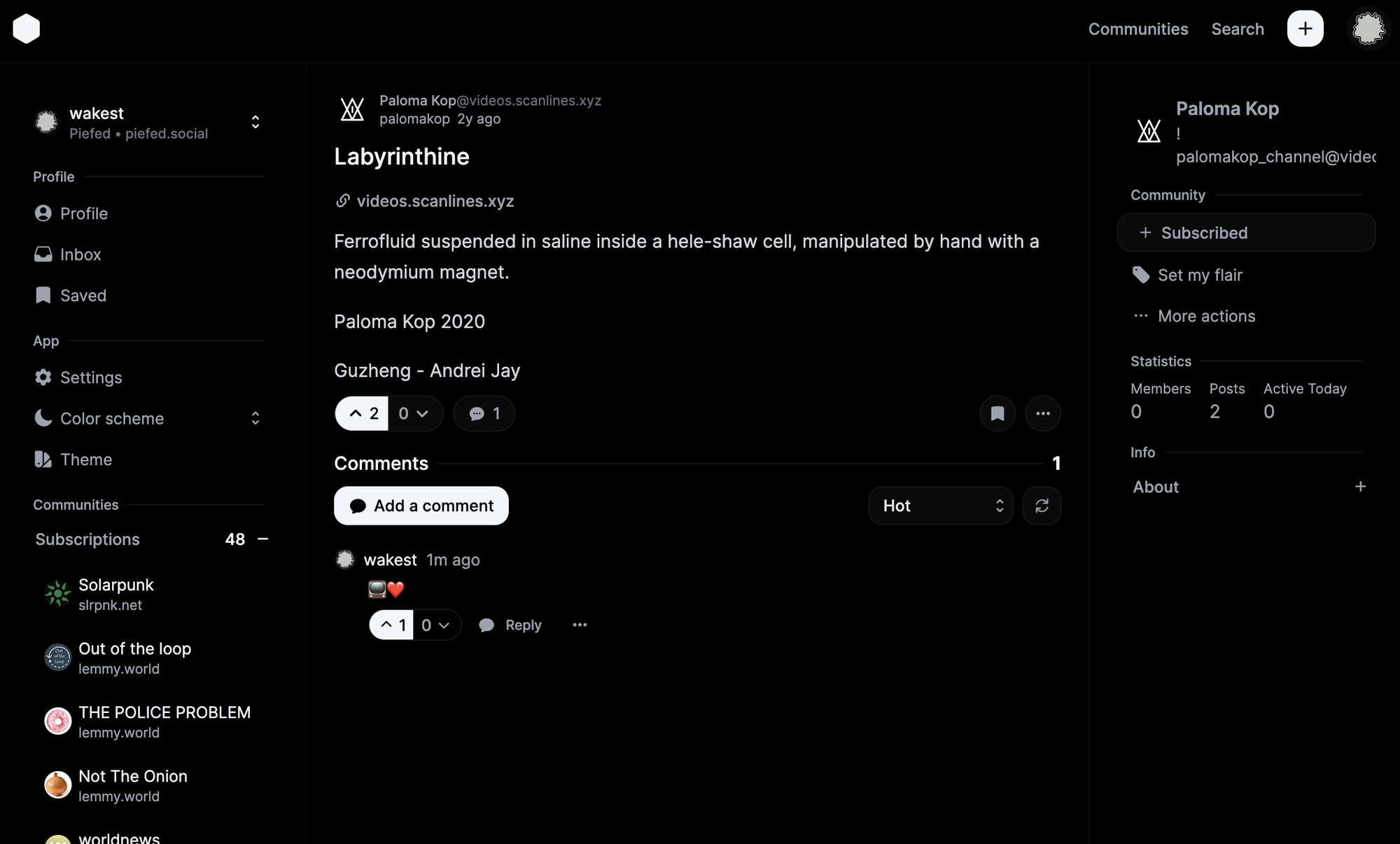
Task: Upvote the Labyrinthine post
Action: point(362,413)
